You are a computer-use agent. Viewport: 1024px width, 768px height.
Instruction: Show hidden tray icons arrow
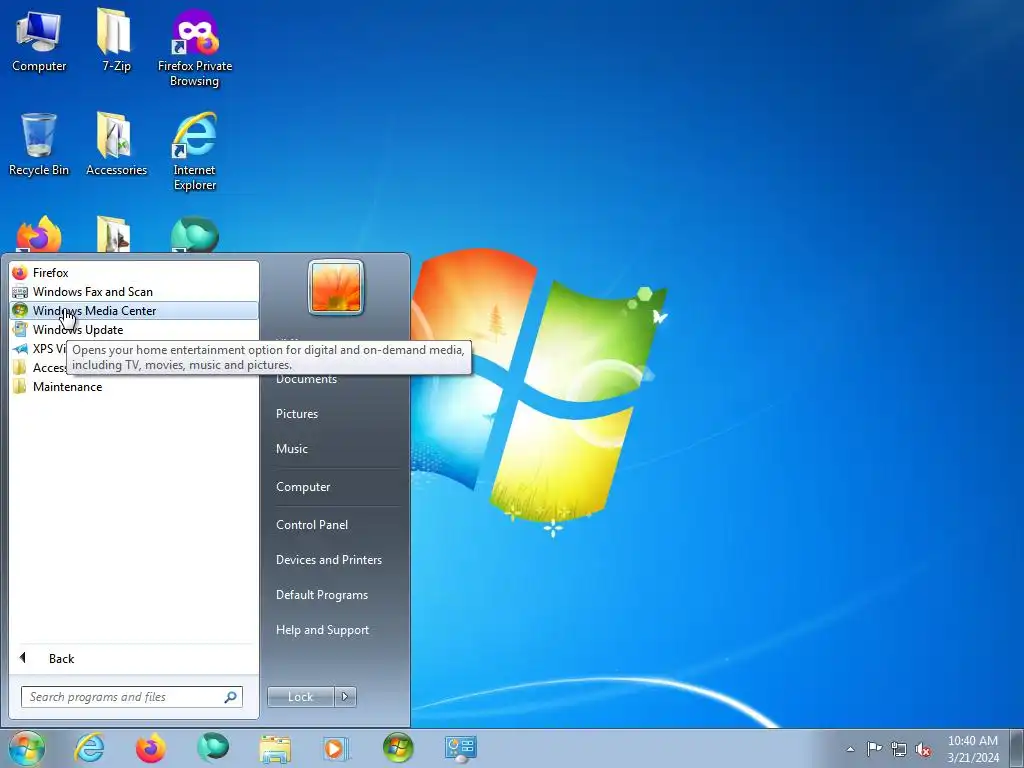pyautogui.click(x=850, y=749)
